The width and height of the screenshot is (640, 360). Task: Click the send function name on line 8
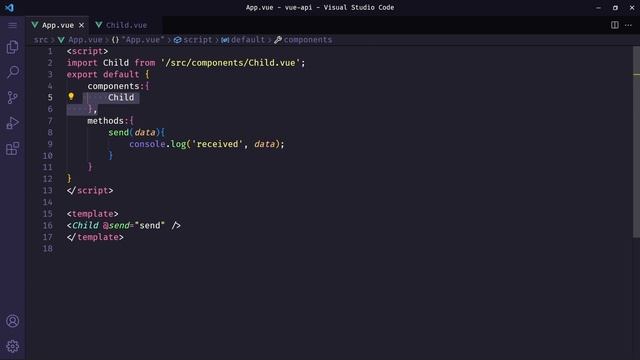(118, 132)
